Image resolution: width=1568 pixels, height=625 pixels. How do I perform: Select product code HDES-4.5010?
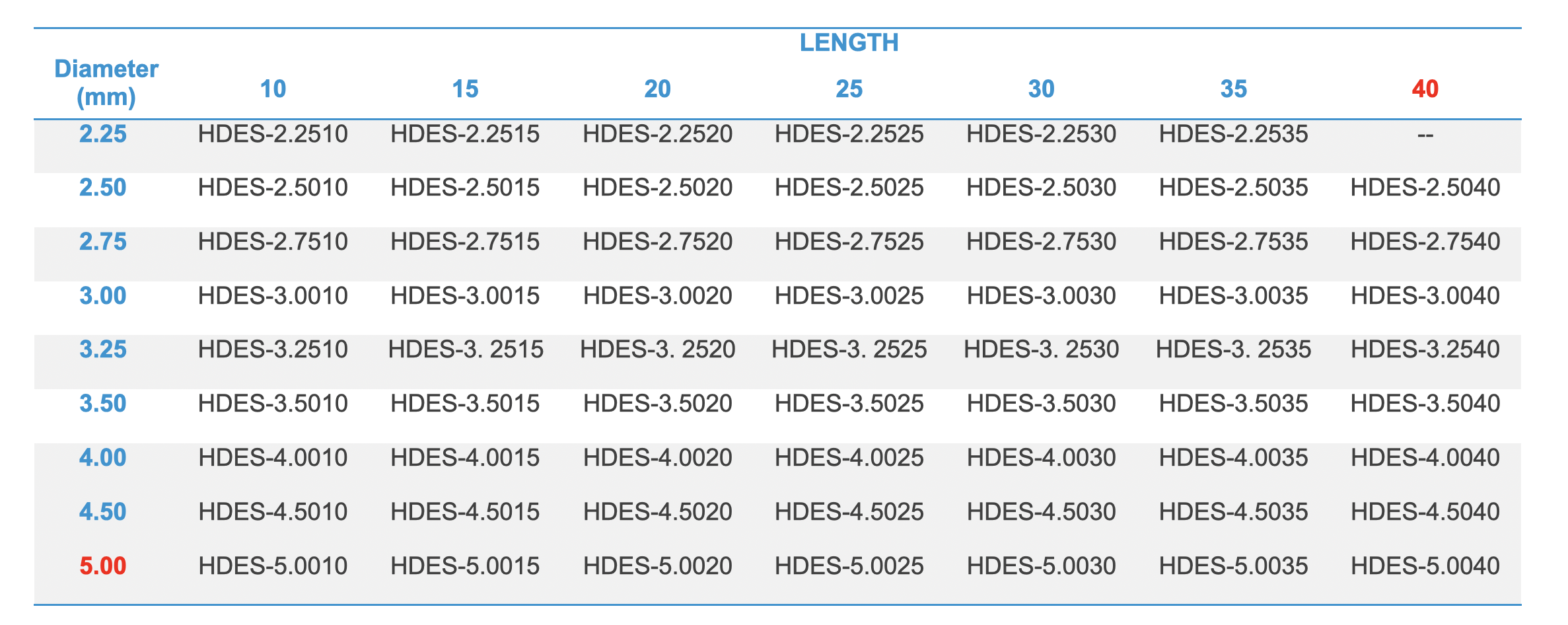273,512
